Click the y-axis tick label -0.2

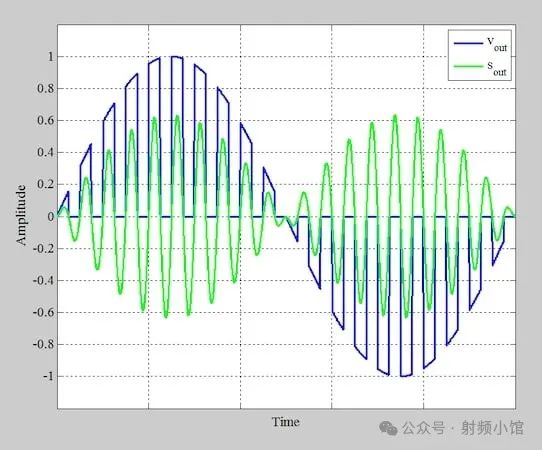[44, 249]
